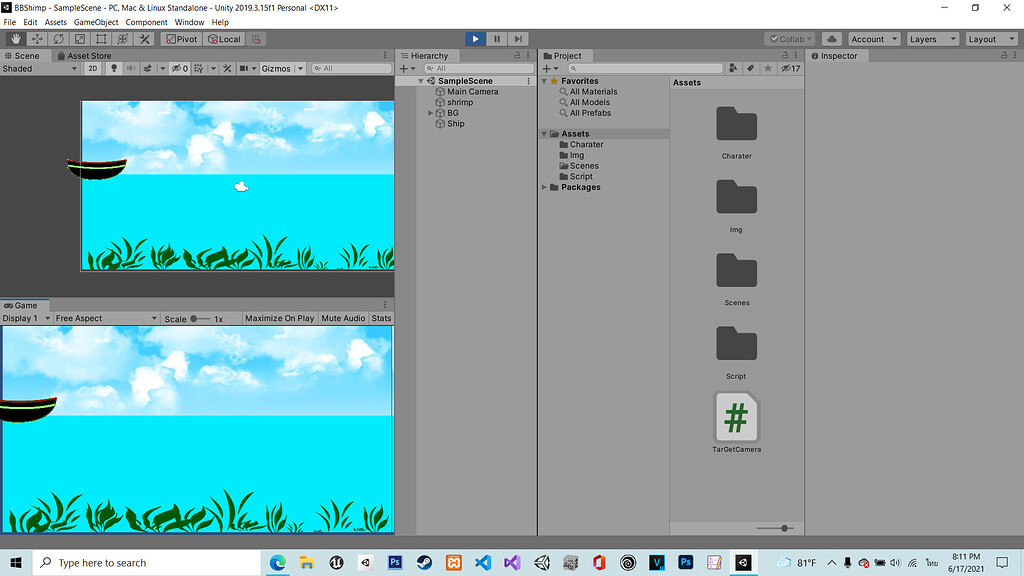The width and height of the screenshot is (1024, 576).
Task: Click the Stats button in Game view
Action: pos(380,318)
